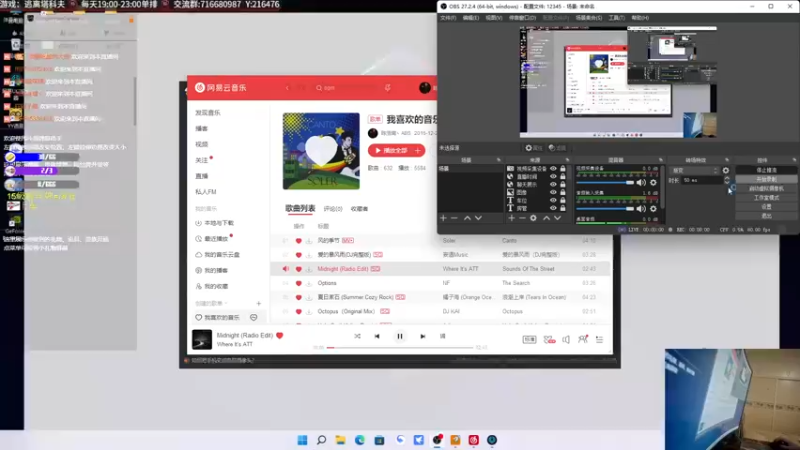Pop out the OBS sources dock panel

567,160
